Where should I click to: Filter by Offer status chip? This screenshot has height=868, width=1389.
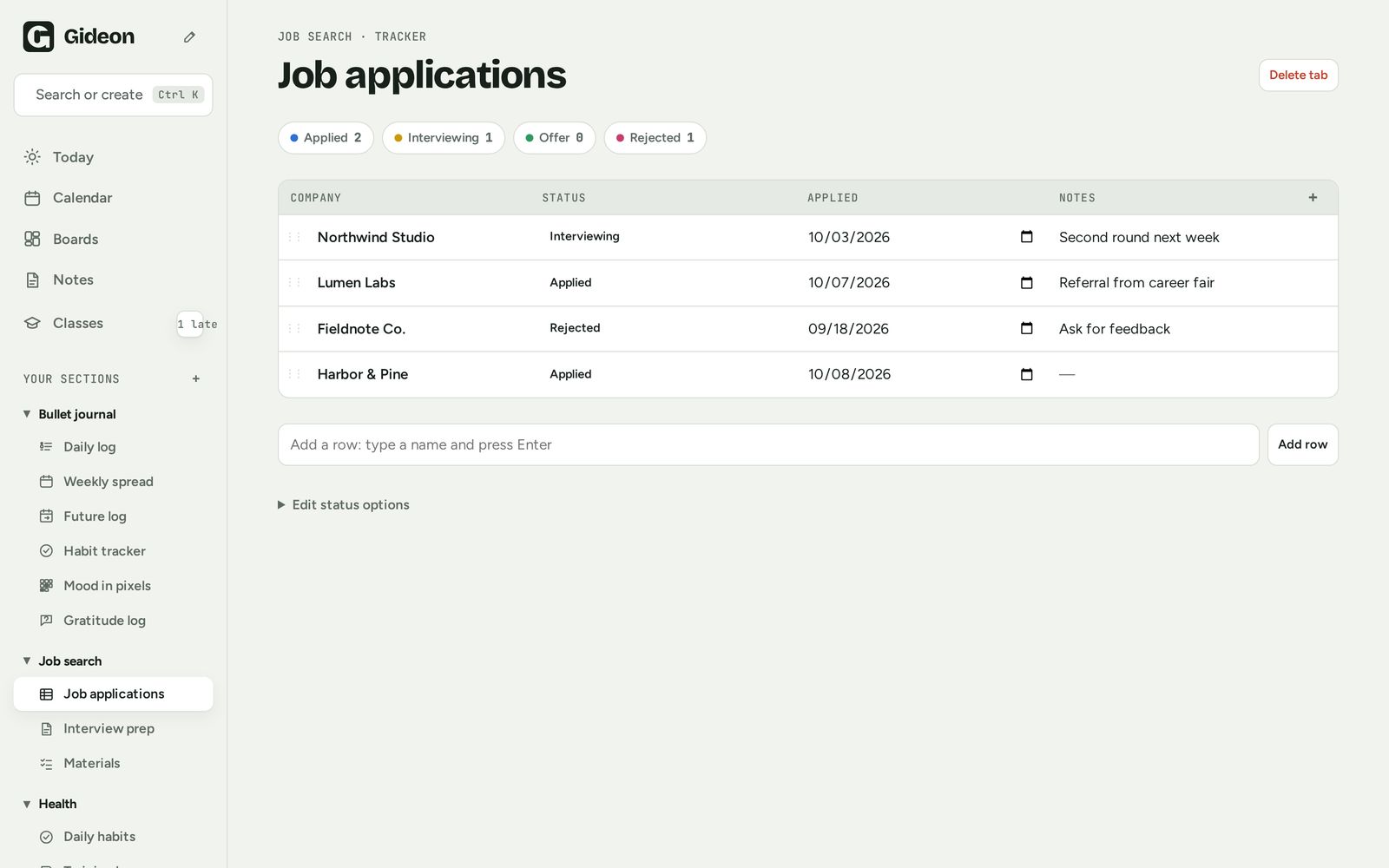click(554, 138)
